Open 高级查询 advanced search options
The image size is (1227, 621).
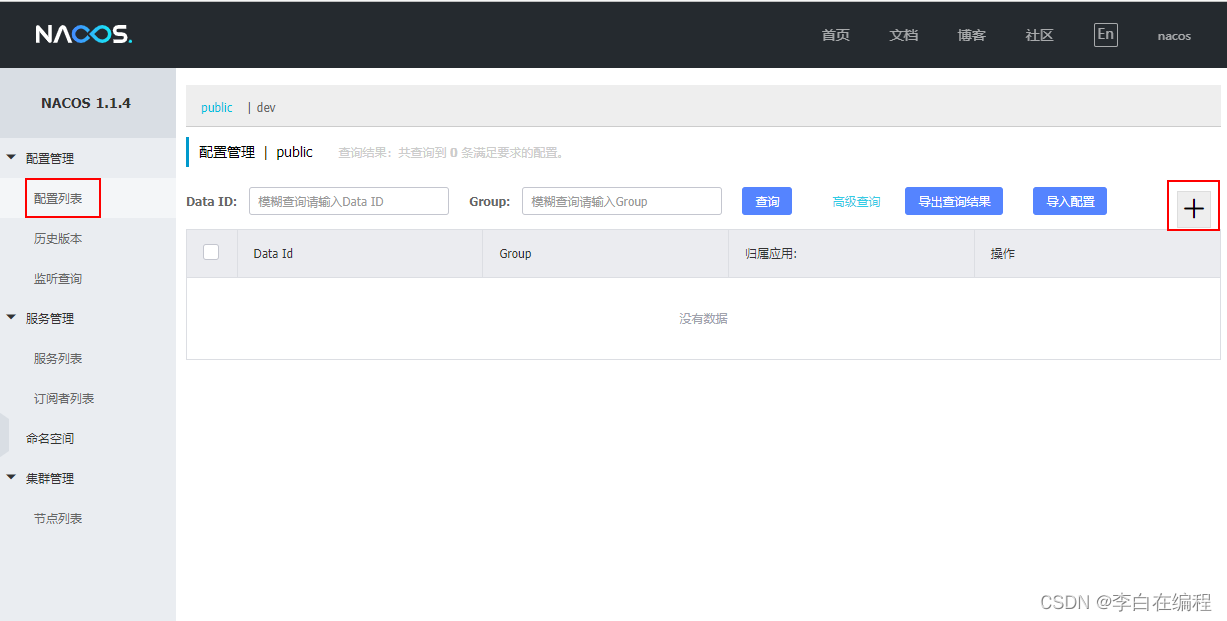point(854,201)
